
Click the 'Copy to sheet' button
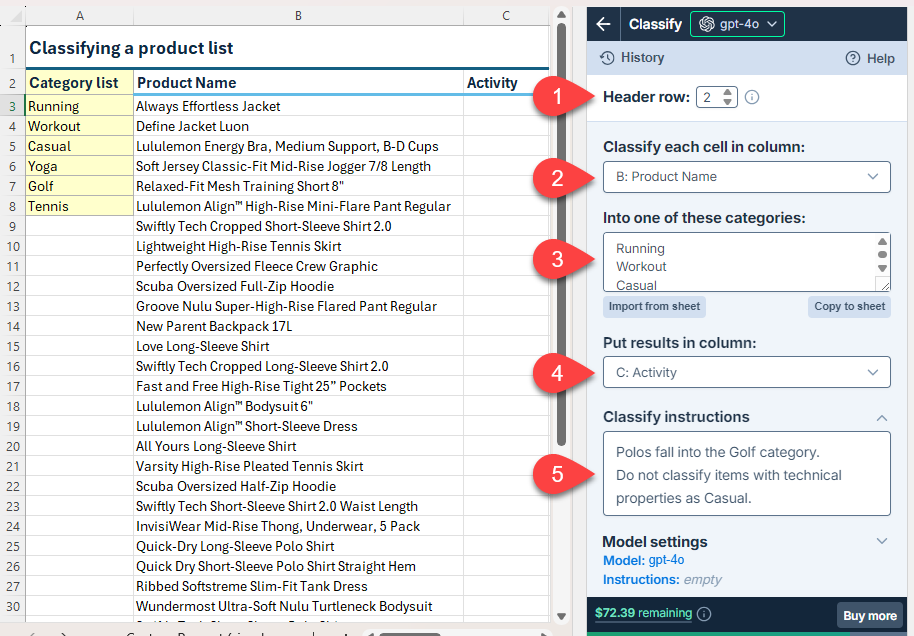849,307
